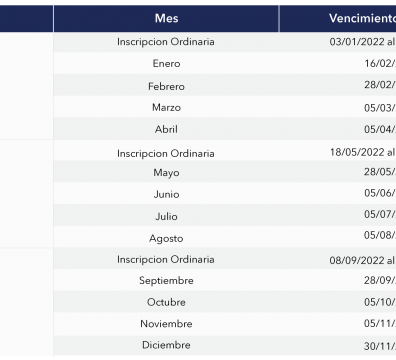The width and height of the screenshot is (396, 360).
Task: Select the Junio month cell
Action: [166, 194]
